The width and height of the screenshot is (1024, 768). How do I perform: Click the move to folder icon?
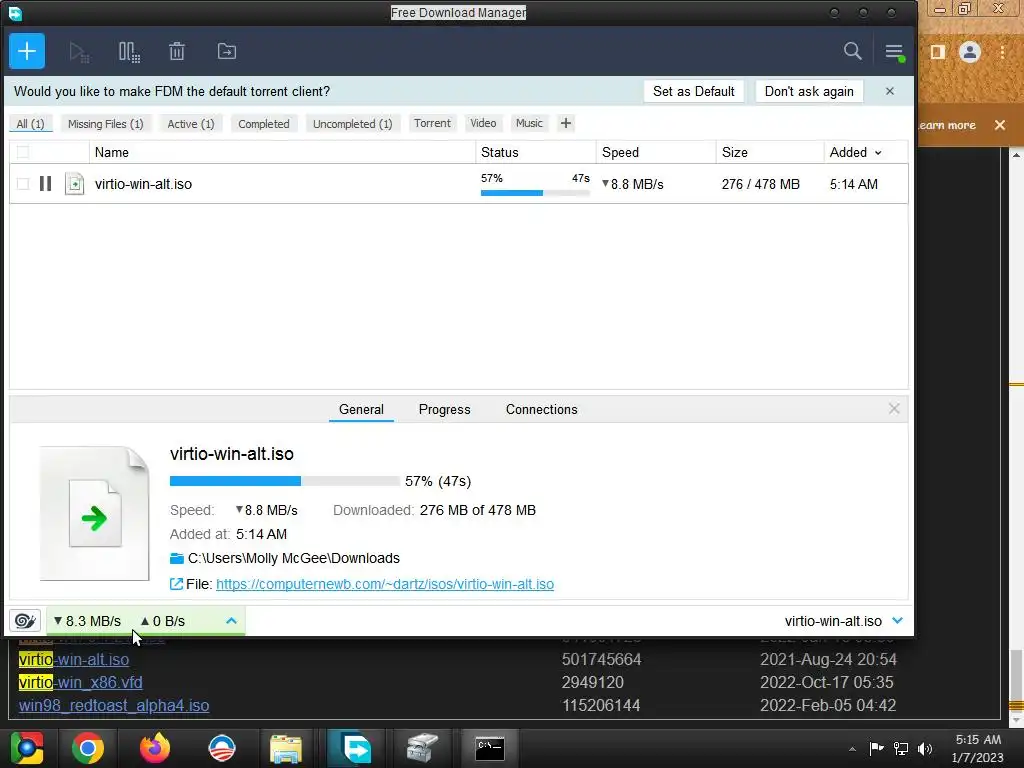[227, 51]
